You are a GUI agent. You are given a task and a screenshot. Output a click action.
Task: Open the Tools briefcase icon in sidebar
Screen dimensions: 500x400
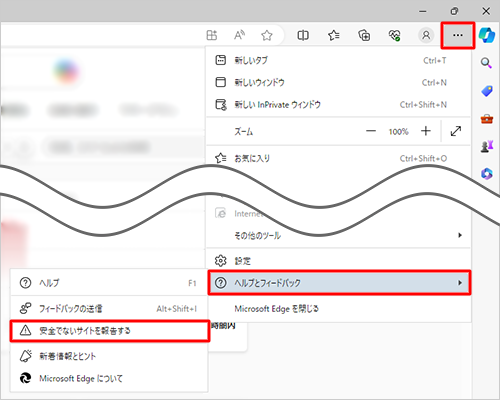coord(487,118)
